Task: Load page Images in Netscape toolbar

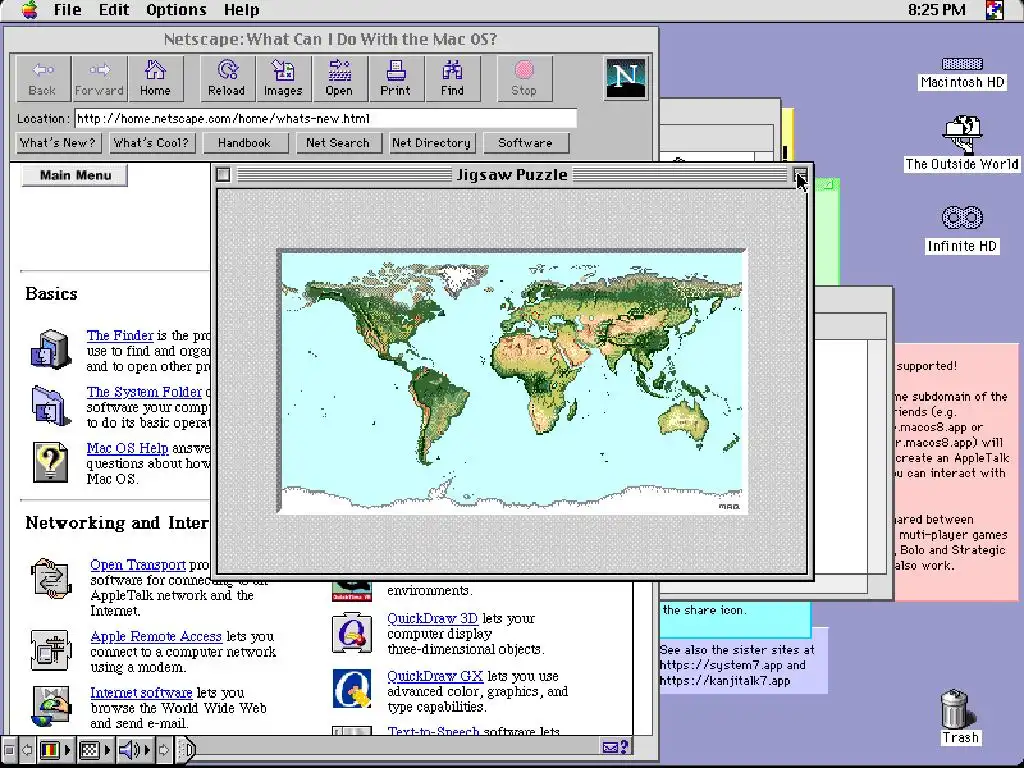Action: pos(283,78)
